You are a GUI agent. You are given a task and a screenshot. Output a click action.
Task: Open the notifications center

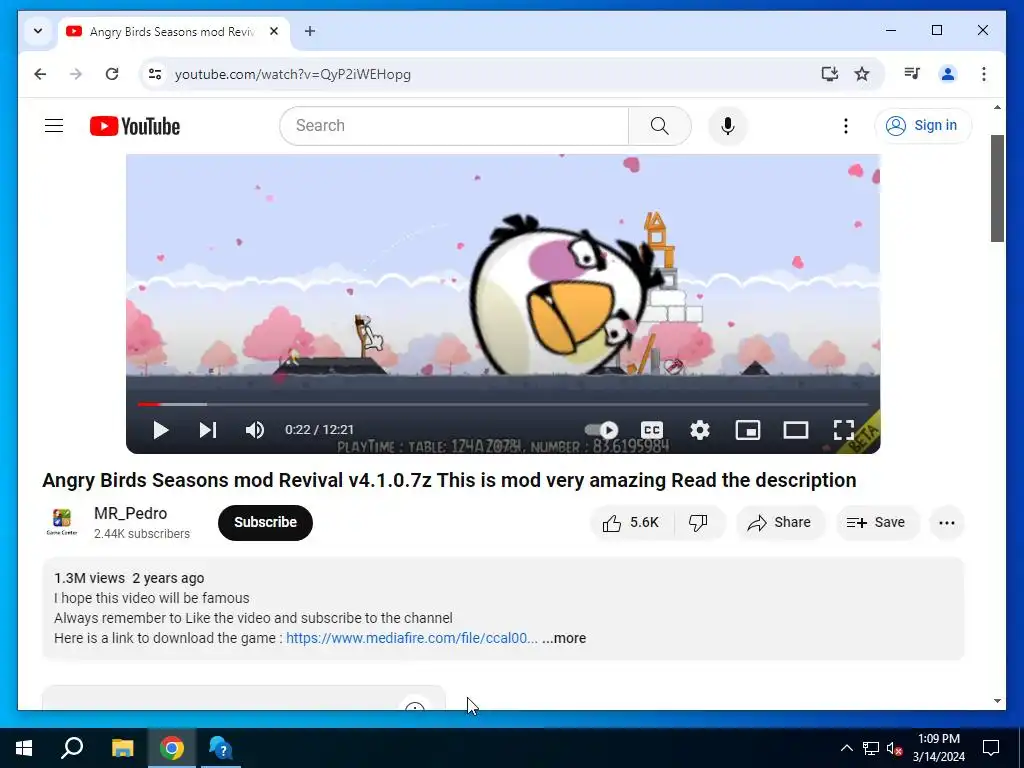[991, 748]
